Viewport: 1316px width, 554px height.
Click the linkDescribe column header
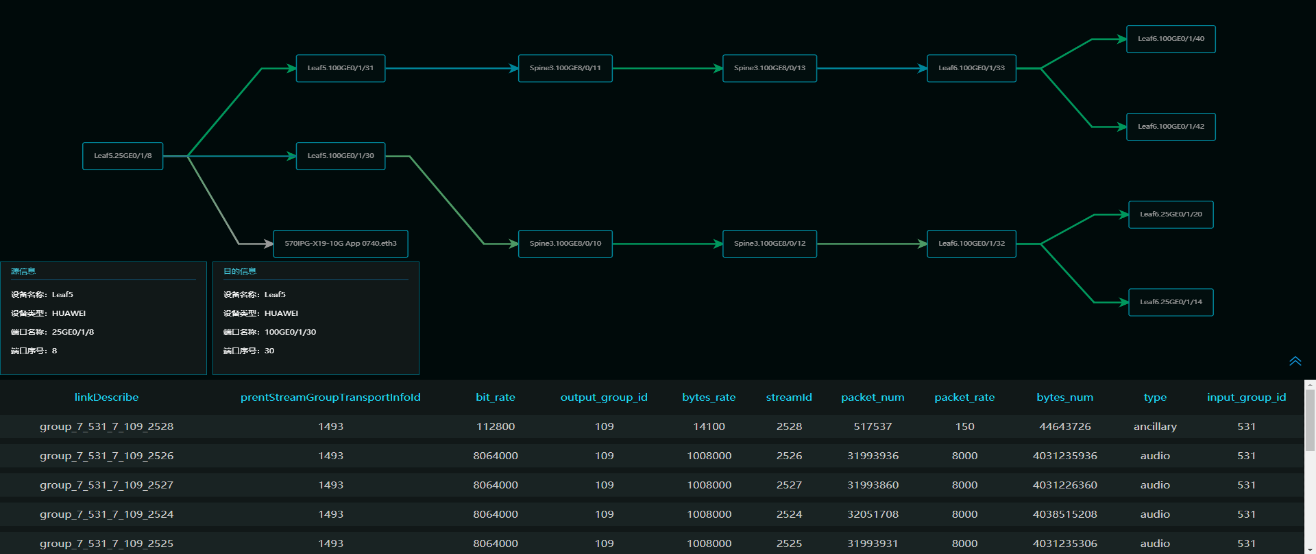point(106,397)
